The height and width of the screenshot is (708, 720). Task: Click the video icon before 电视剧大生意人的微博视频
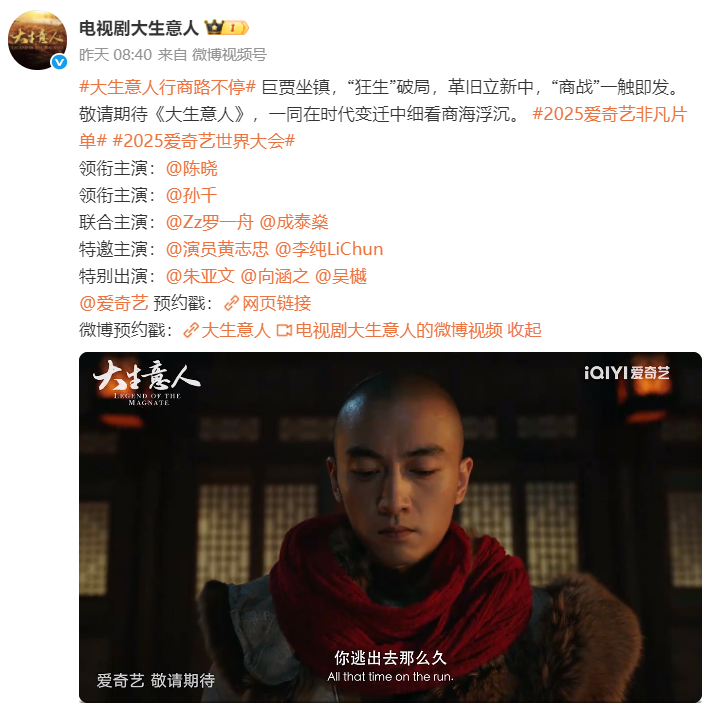click(285, 331)
